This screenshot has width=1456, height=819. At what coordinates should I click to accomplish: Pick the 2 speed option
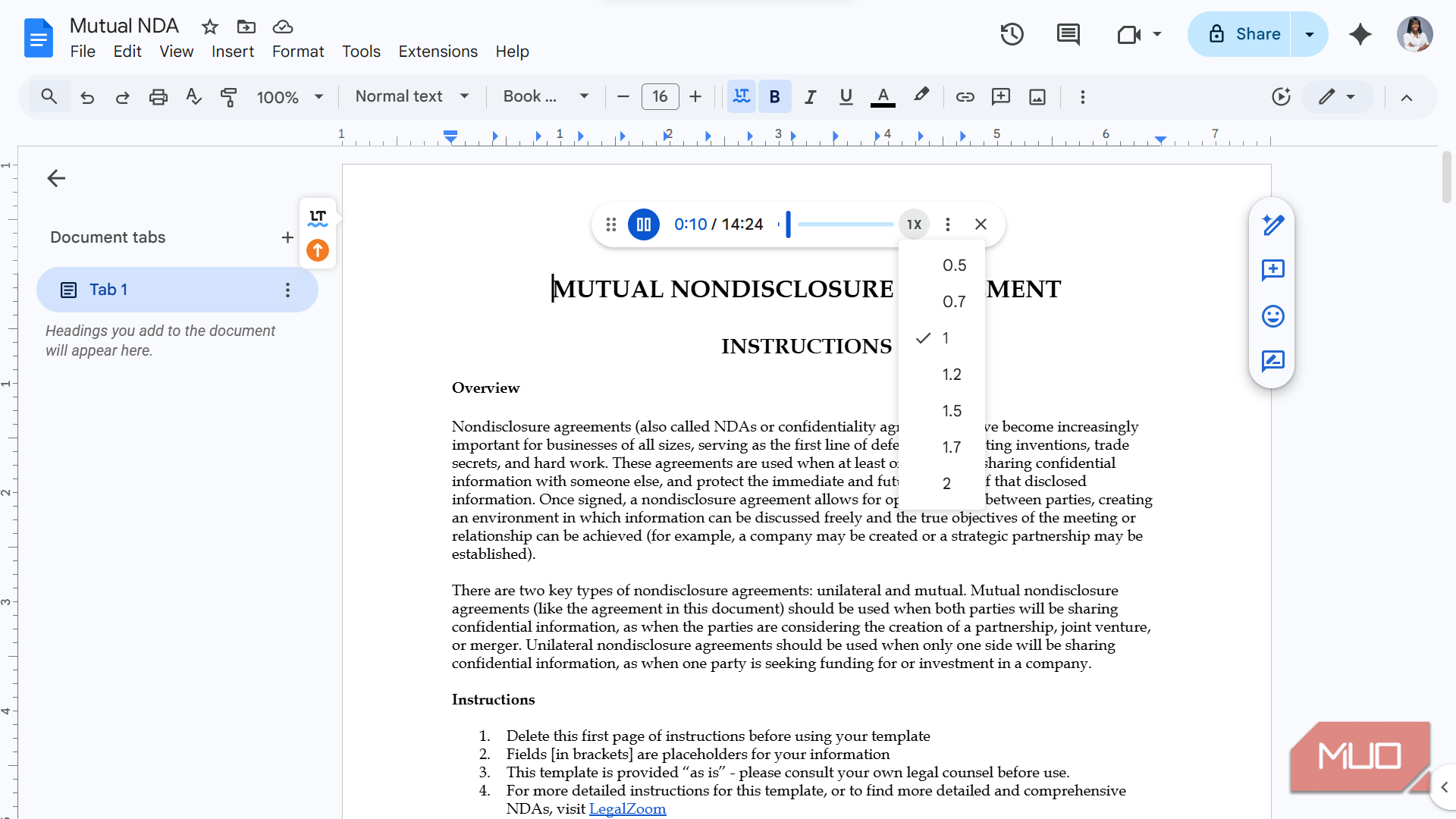[x=942, y=484]
